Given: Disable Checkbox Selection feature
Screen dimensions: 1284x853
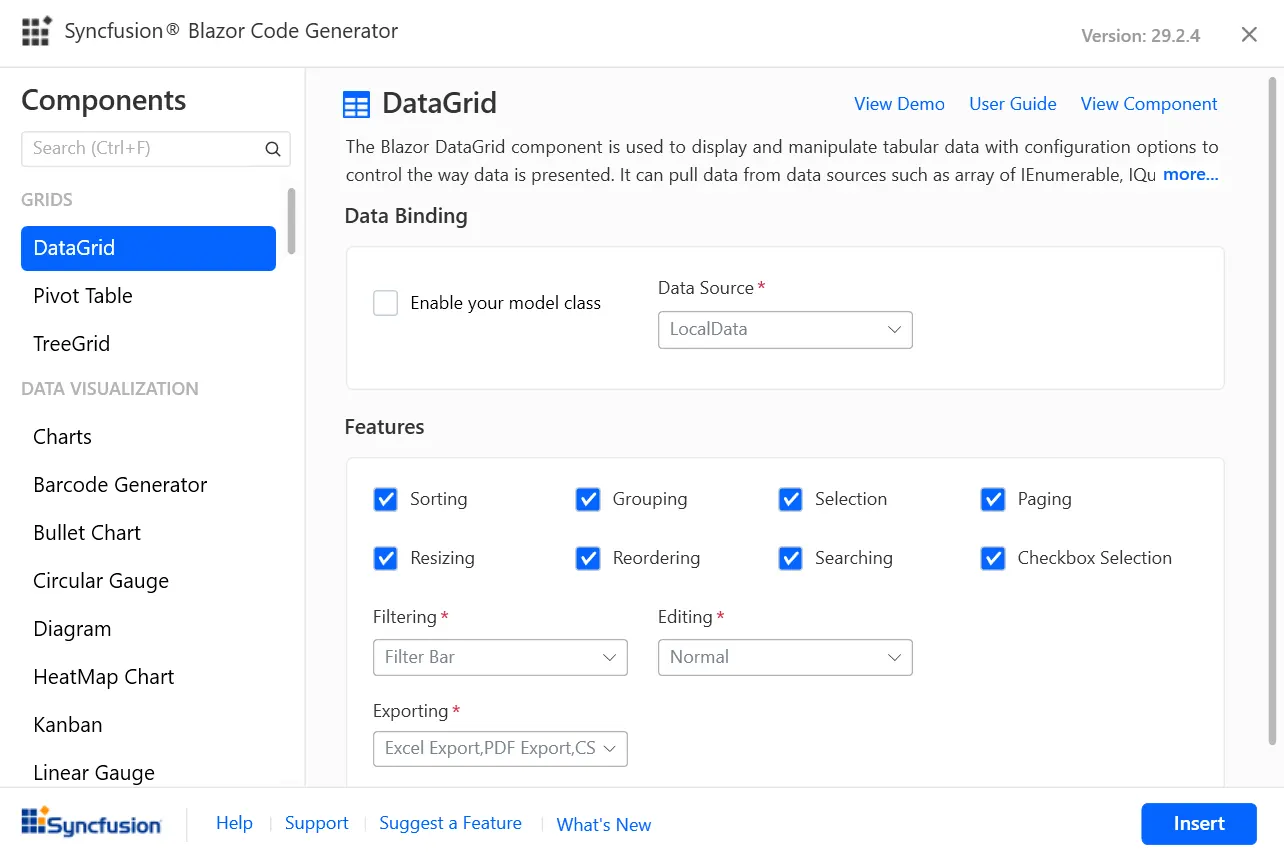Looking at the screenshot, I should (992, 558).
